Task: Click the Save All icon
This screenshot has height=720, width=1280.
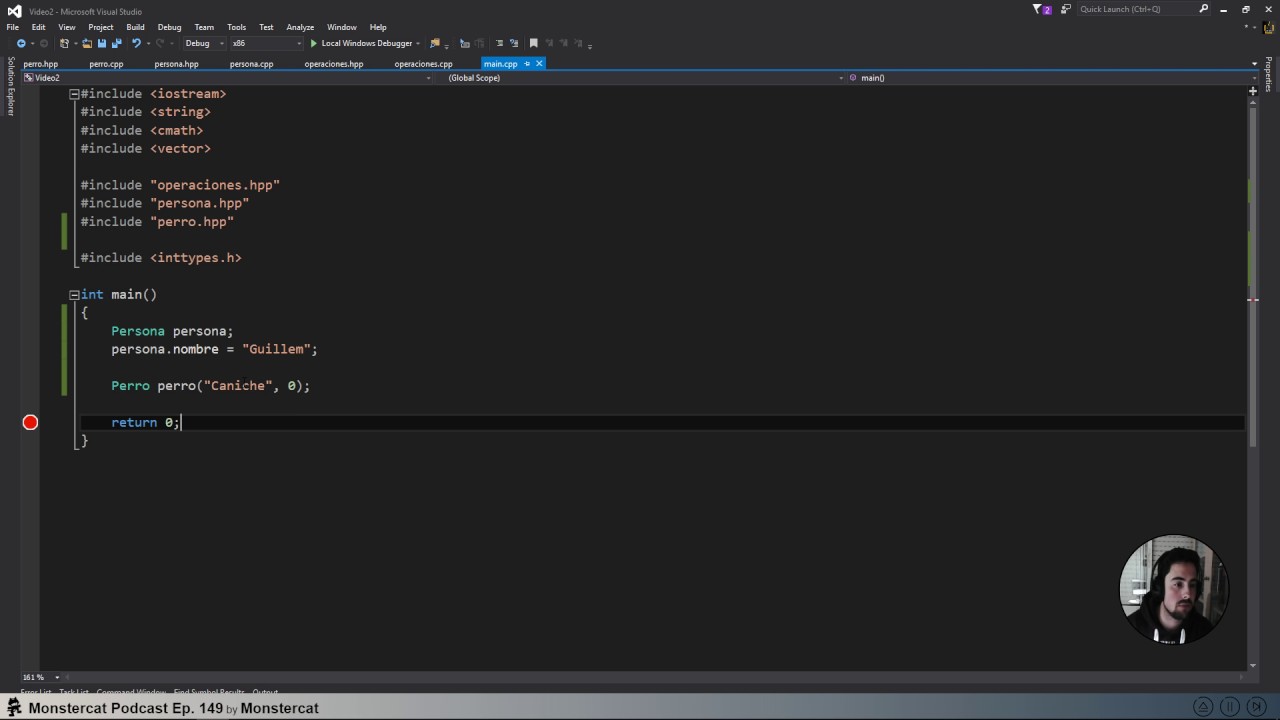Action: tap(116, 43)
